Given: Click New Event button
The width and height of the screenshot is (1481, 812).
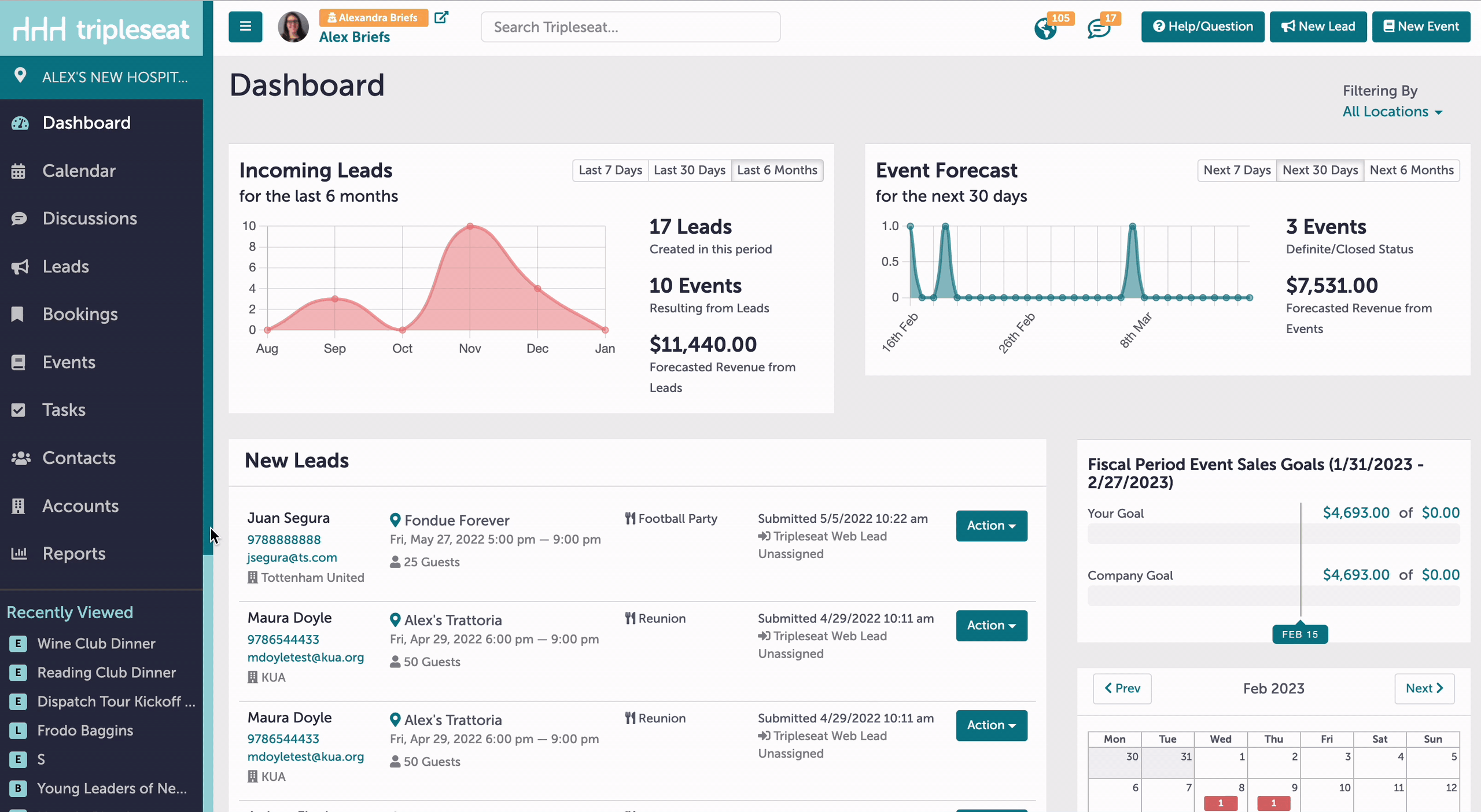Looking at the screenshot, I should click(1421, 27).
